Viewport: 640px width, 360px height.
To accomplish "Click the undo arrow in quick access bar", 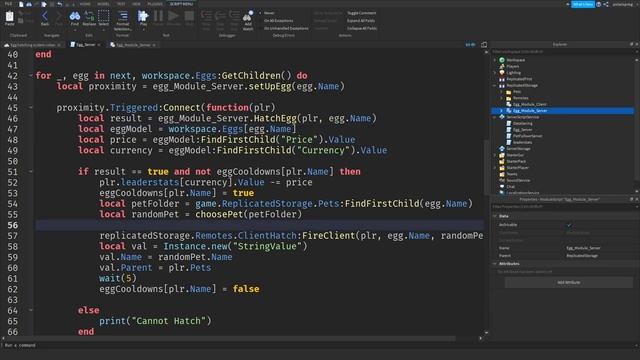I will (60, 4).
